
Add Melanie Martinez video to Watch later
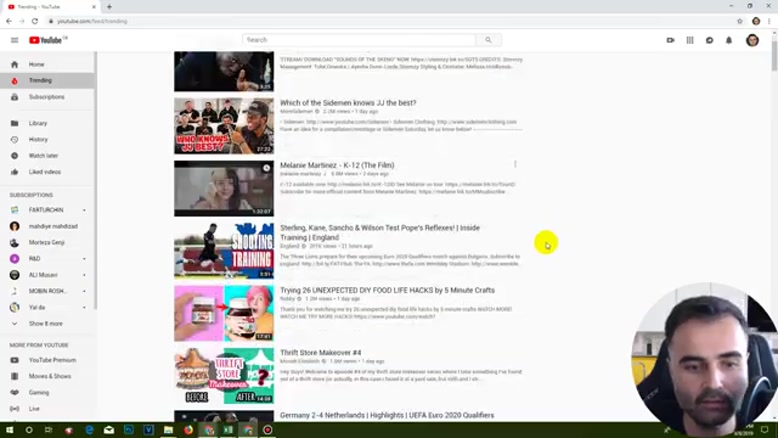click(266, 168)
